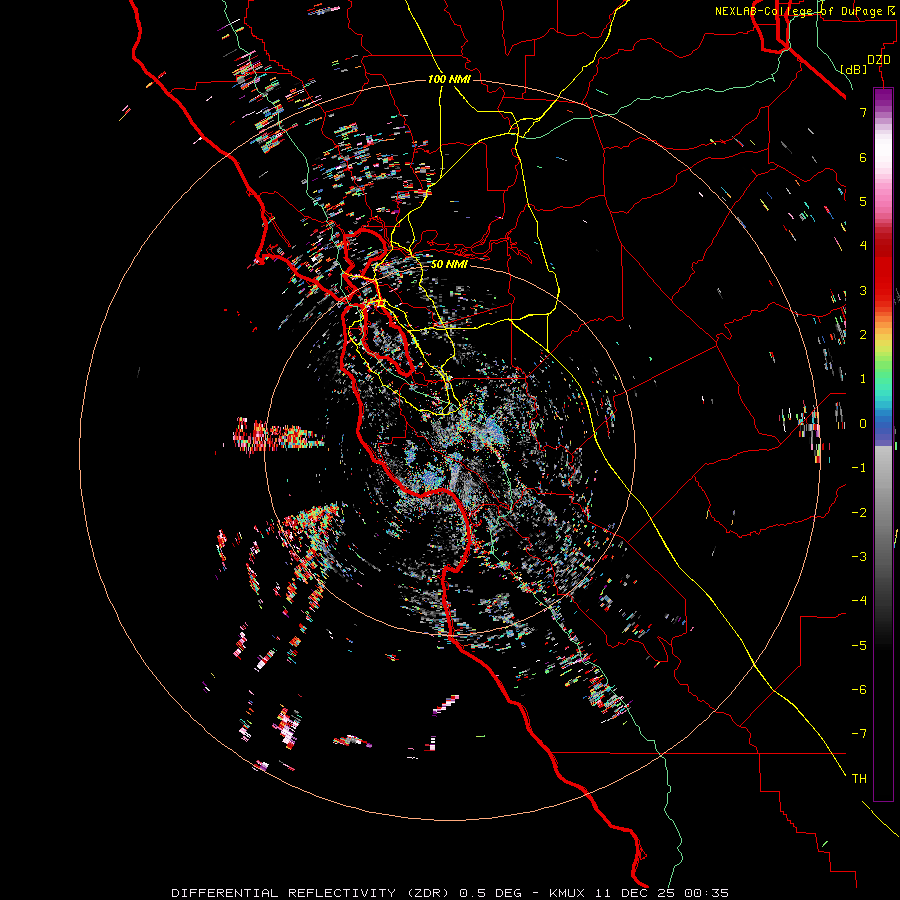Click the 4 value on the color scale
The height and width of the screenshot is (900, 900).
coord(863,246)
